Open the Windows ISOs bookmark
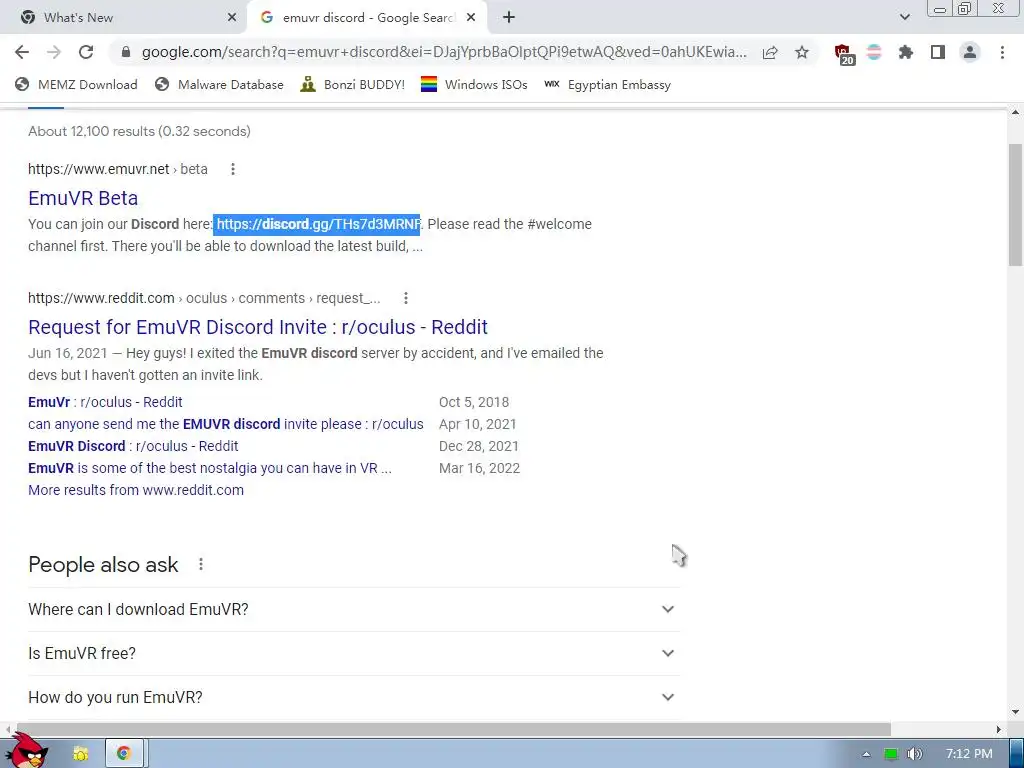The height and width of the screenshot is (768, 1024). coord(474,84)
